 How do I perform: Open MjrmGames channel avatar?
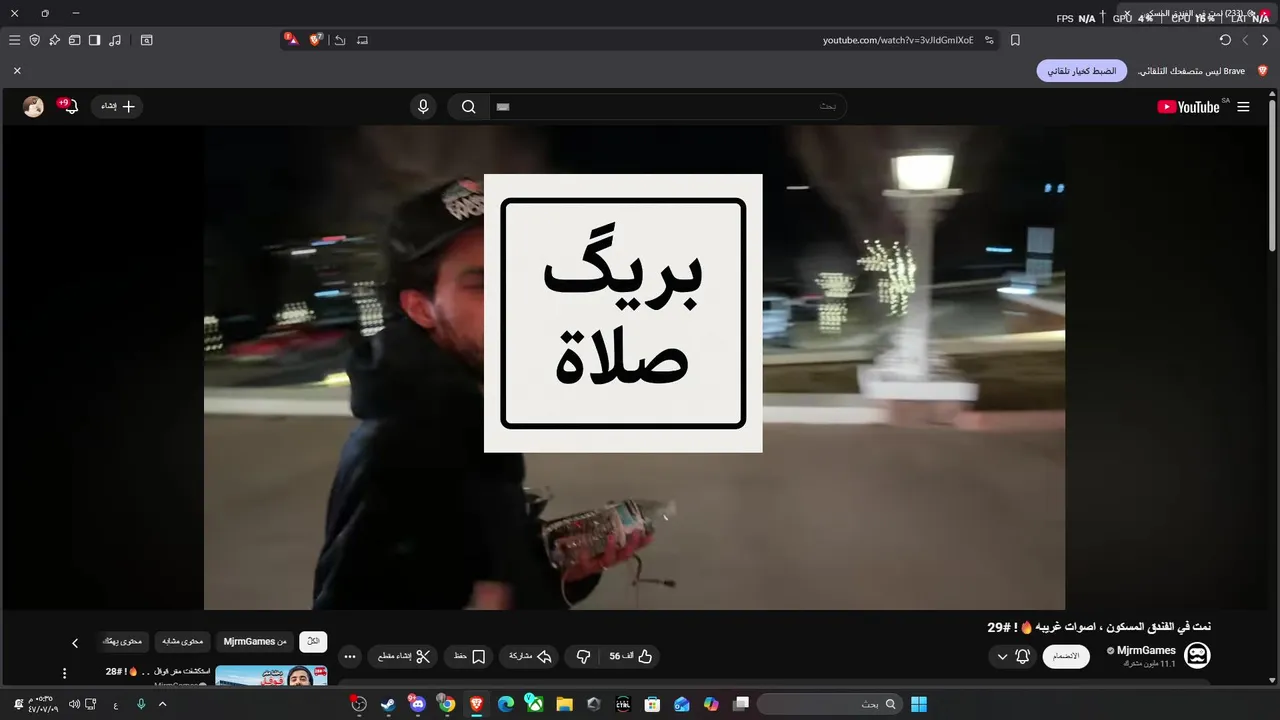(1197, 655)
